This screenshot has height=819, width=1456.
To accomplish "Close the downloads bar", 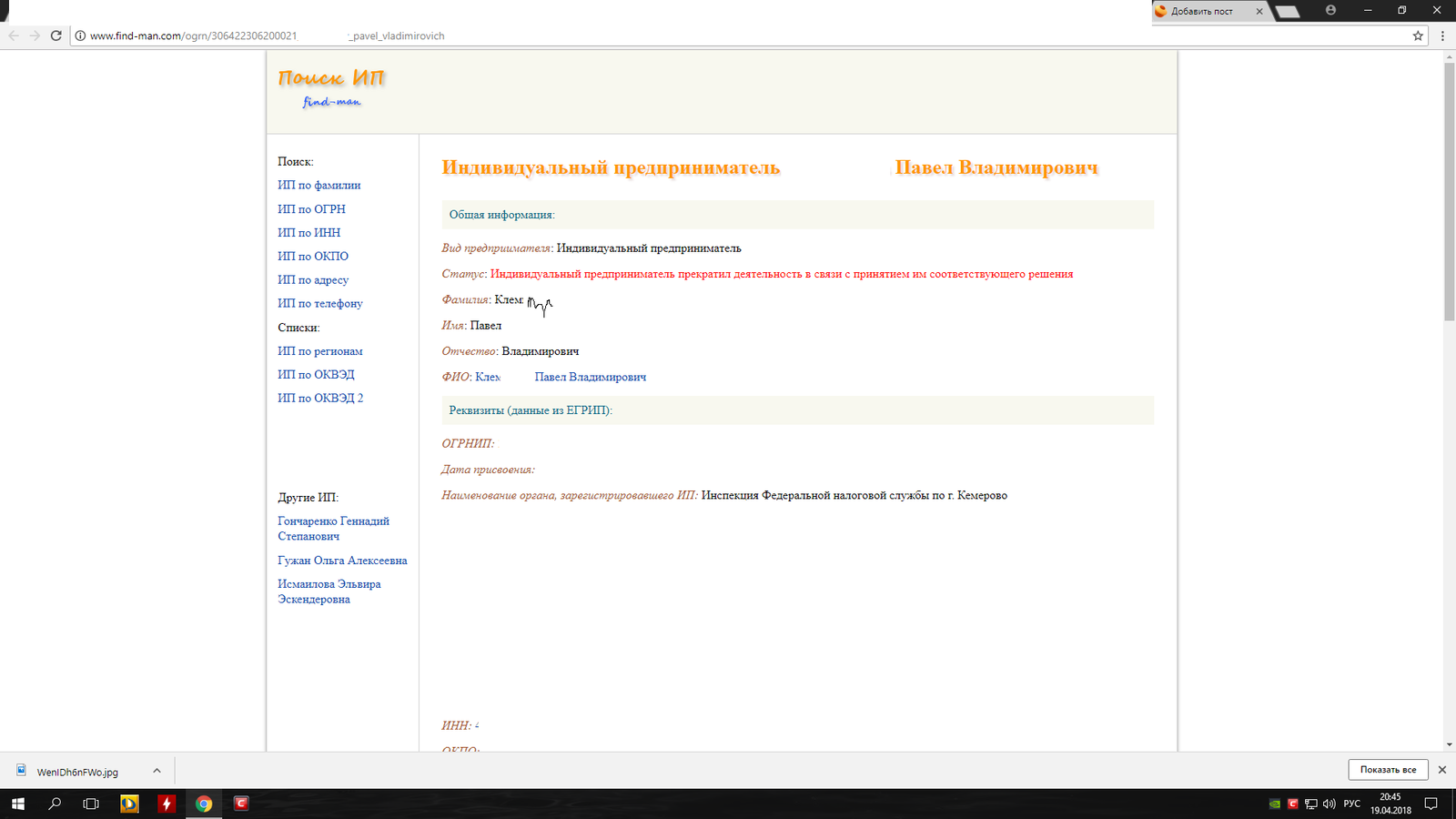I will point(1441,770).
